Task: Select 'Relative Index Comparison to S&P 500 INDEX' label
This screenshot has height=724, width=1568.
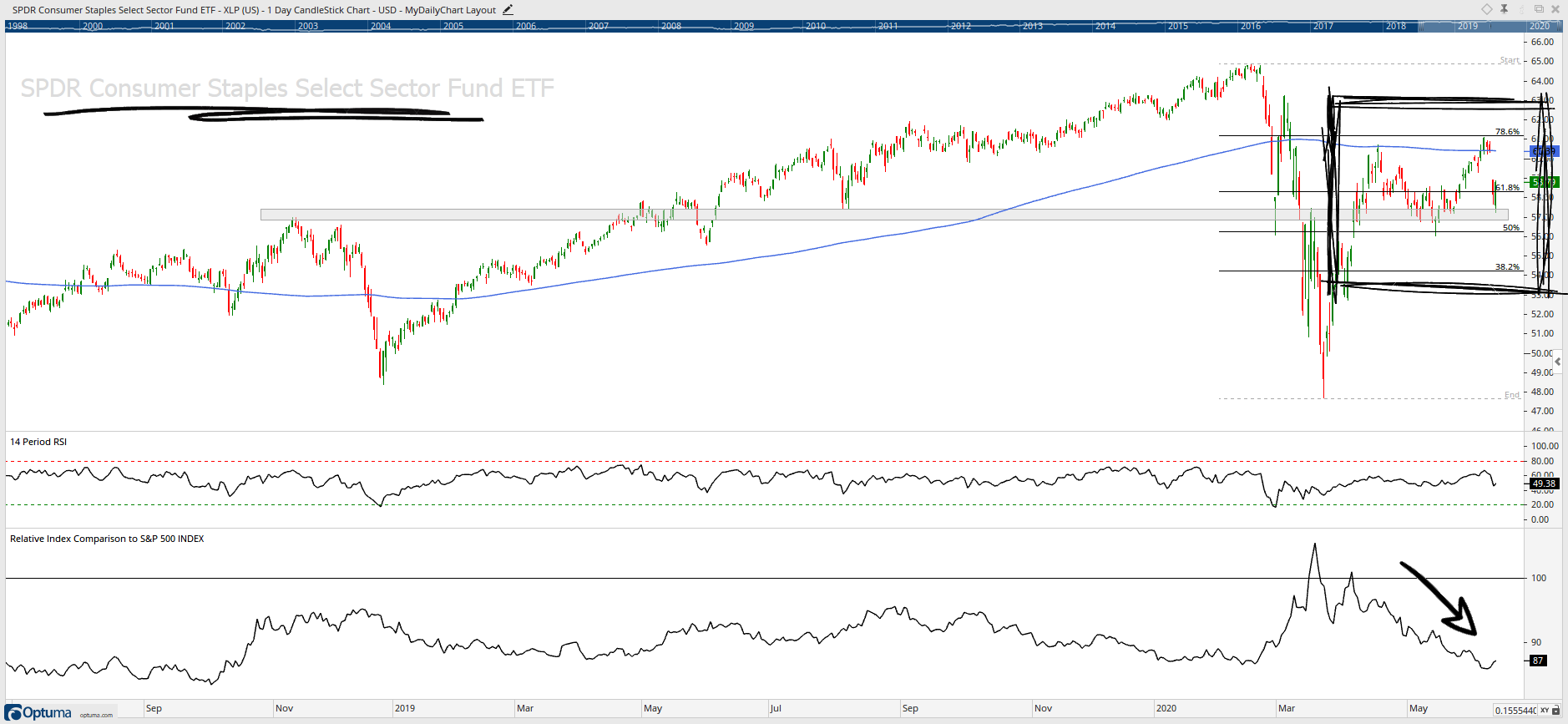Action: 107,539
